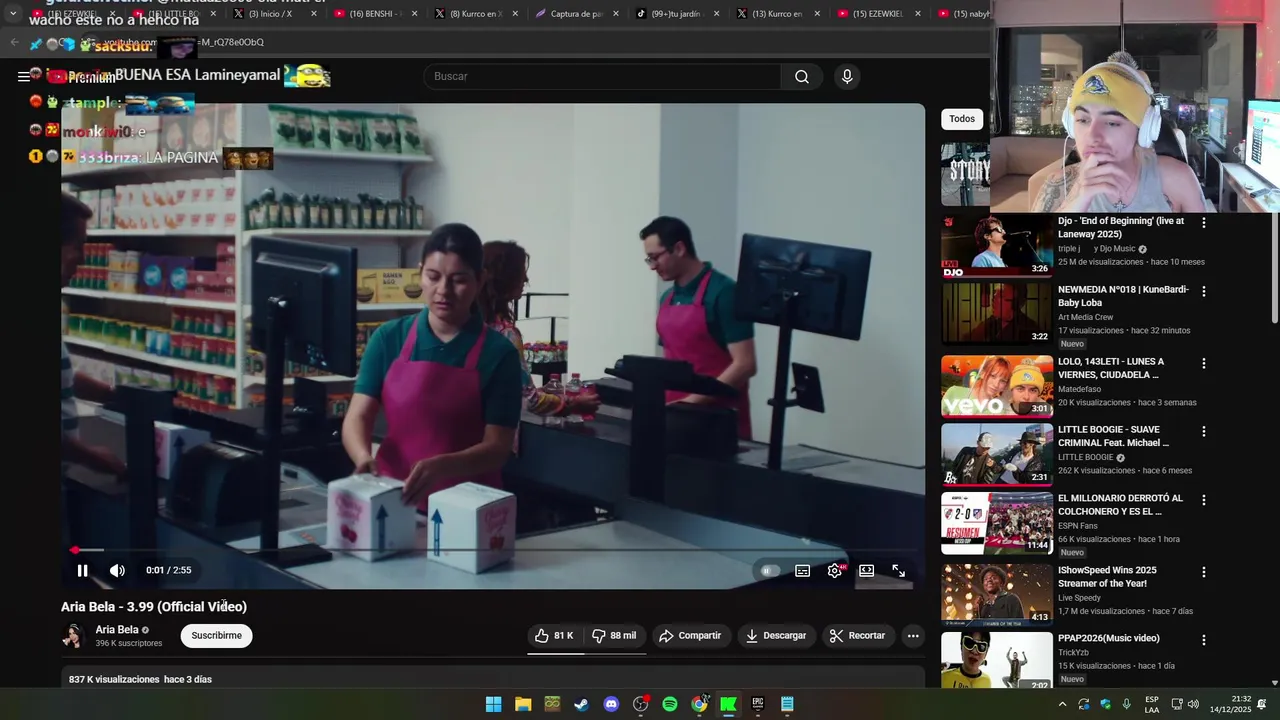Click the Buscar search field

[602, 77]
